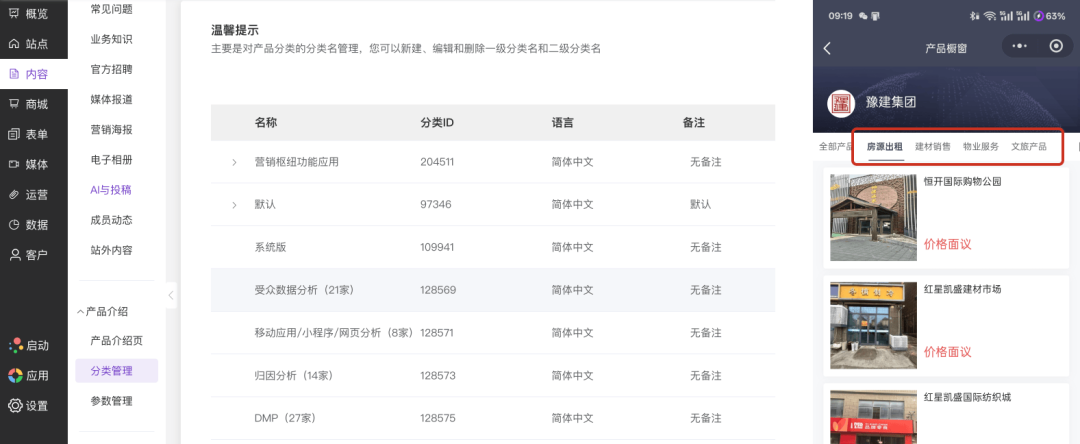Expand the 默认 category row
The width and height of the screenshot is (1080, 444).
(234, 205)
